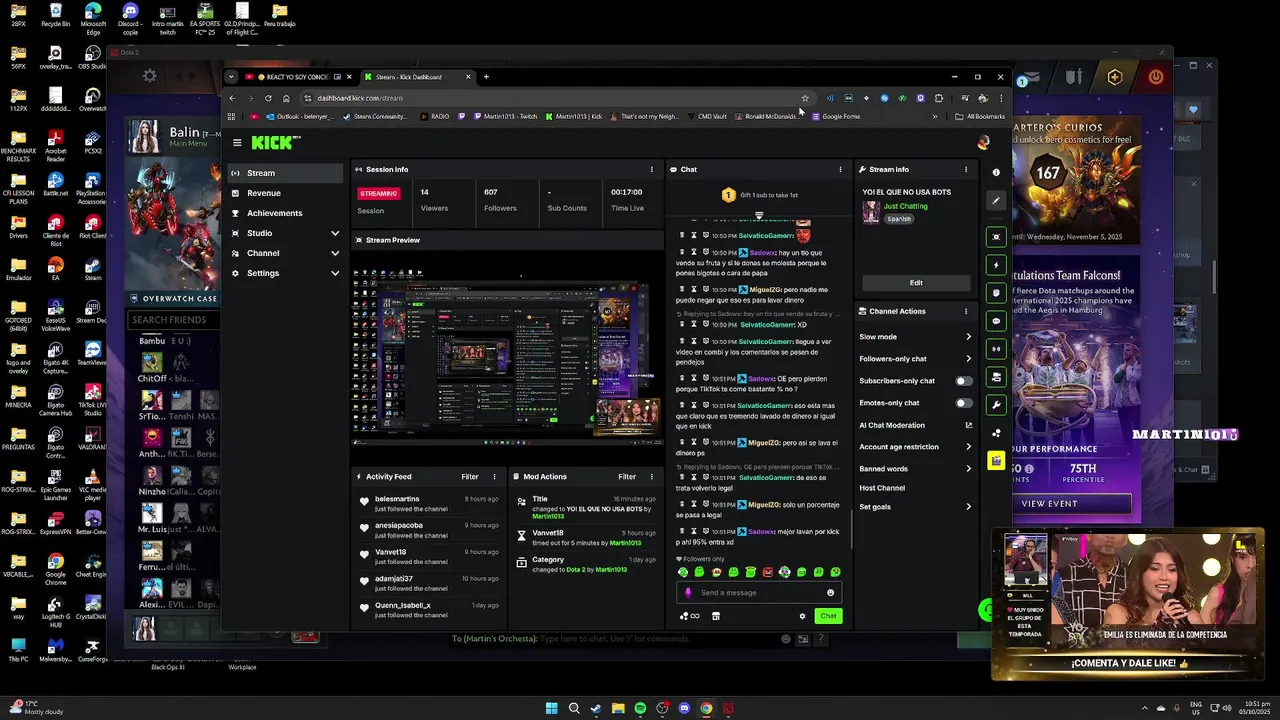The image size is (1280, 720).
Task: Switch to the REACT YO SOY YouTube tab
Action: point(298,77)
